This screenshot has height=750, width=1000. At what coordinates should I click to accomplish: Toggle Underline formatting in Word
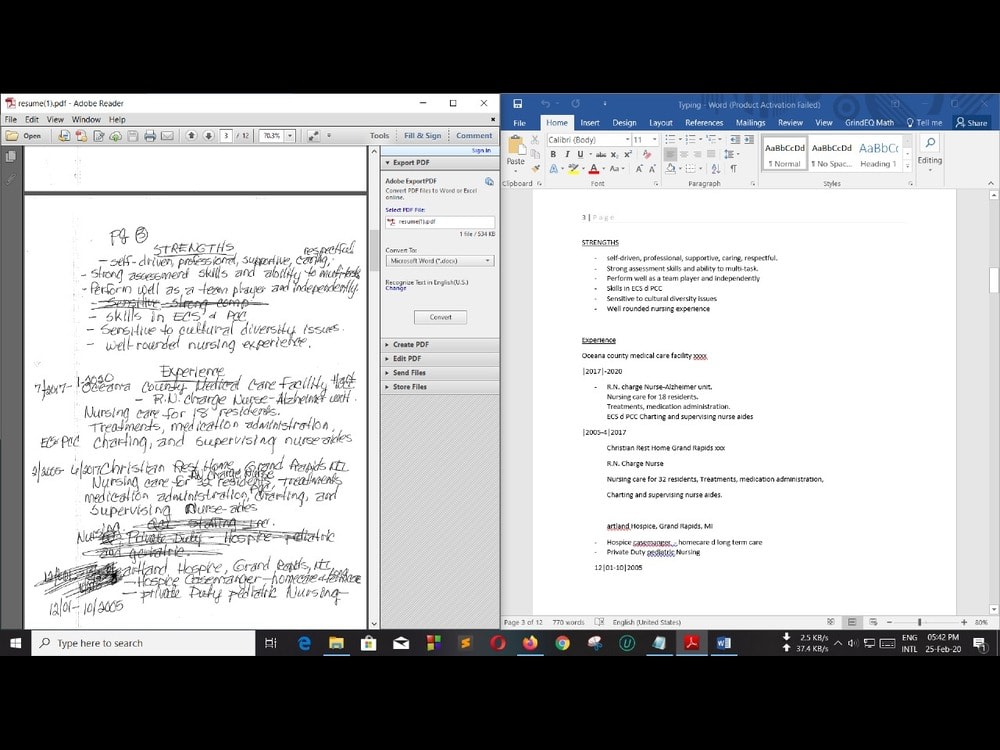(580, 154)
